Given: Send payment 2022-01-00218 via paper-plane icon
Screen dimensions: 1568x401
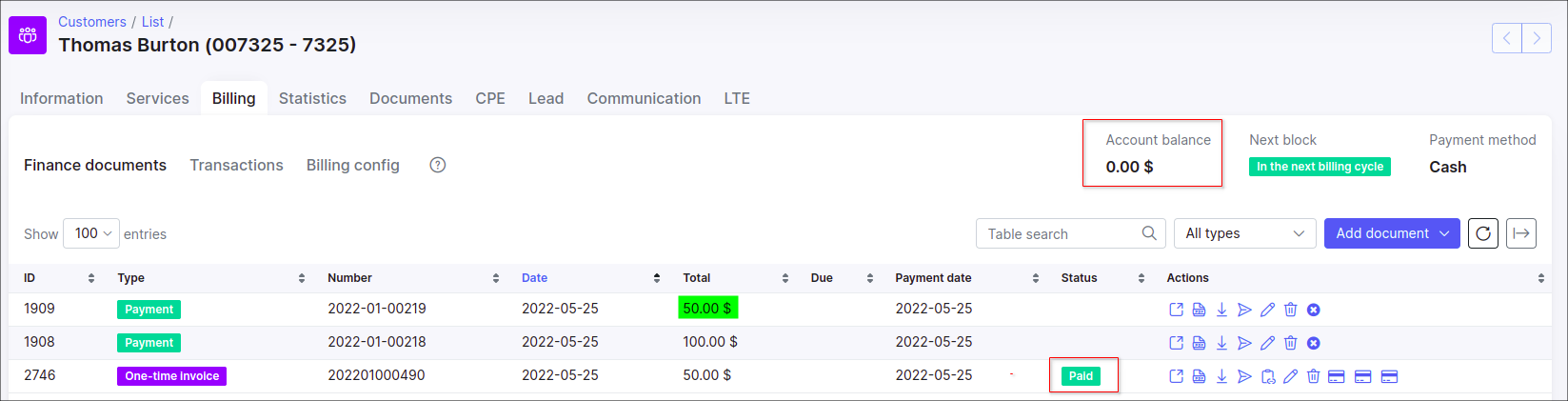Looking at the screenshot, I should [1244, 343].
